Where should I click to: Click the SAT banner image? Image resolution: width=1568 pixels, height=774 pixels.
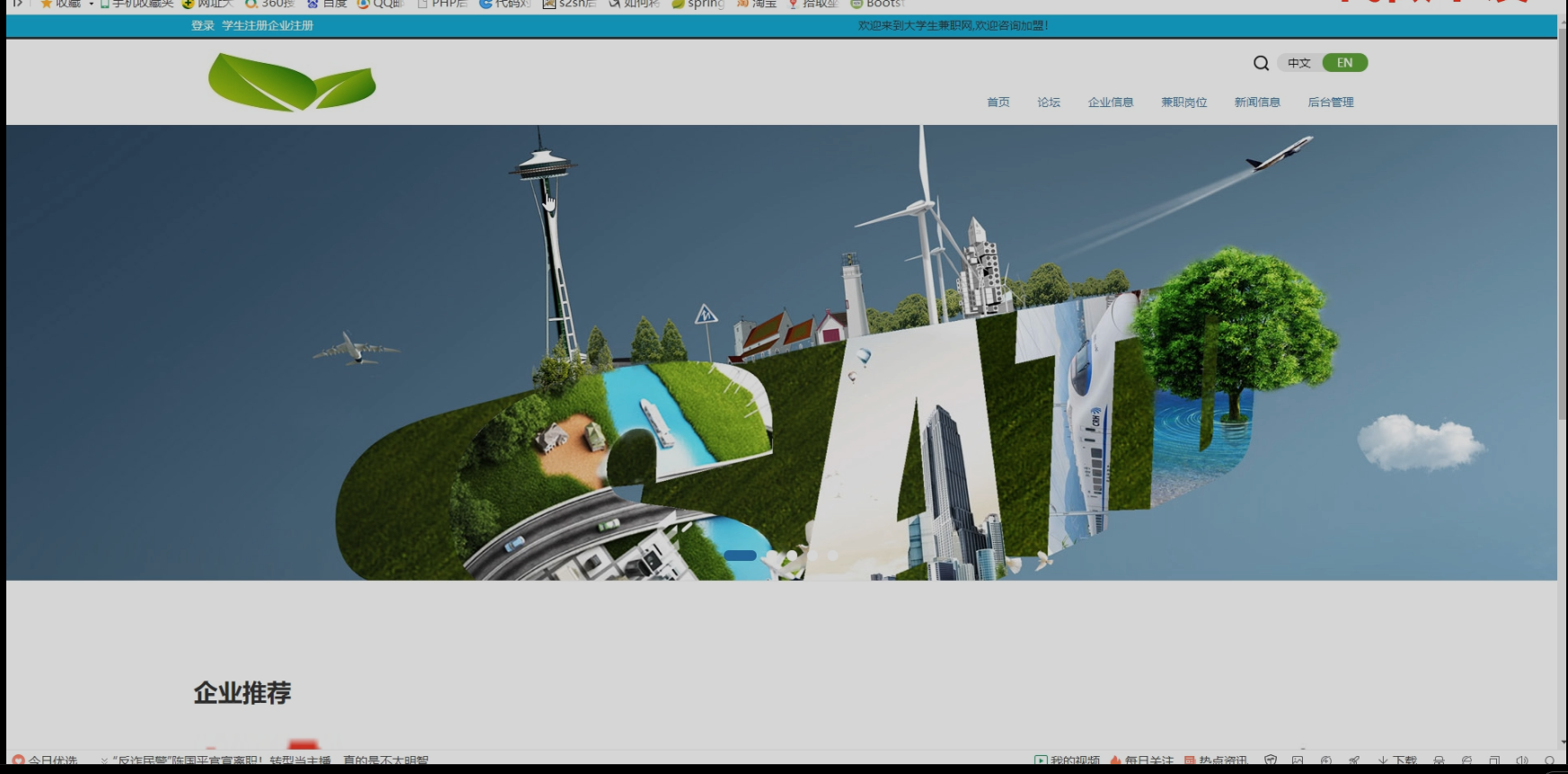point(782,352)
